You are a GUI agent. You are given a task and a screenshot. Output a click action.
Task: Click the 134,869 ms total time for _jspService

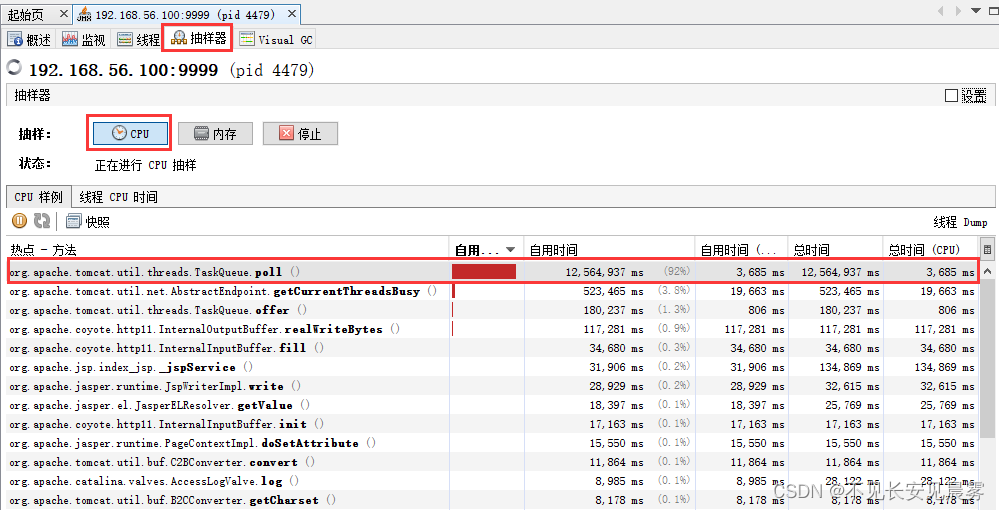(849, 367)
